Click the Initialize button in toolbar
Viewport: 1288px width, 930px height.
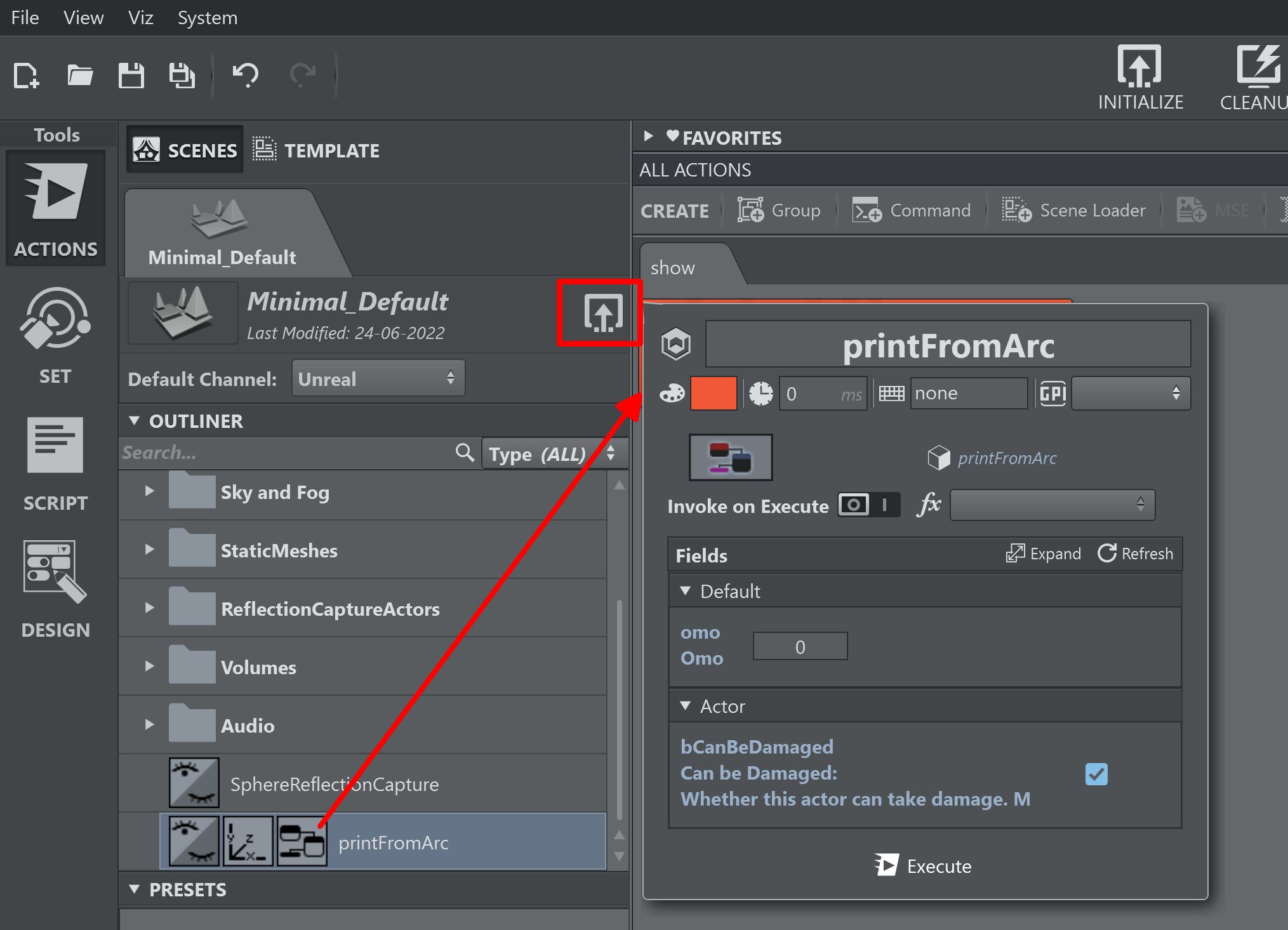point(1140,75)
